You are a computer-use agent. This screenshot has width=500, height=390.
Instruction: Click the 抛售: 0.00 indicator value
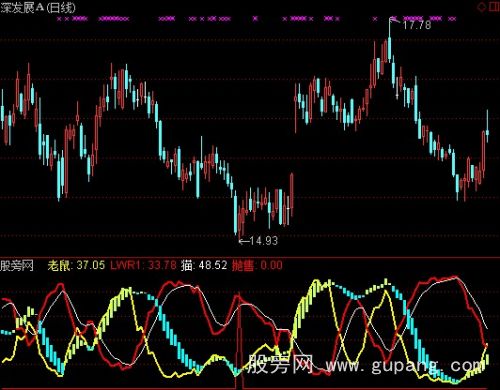pyautogui.click(x=257, y=265)
